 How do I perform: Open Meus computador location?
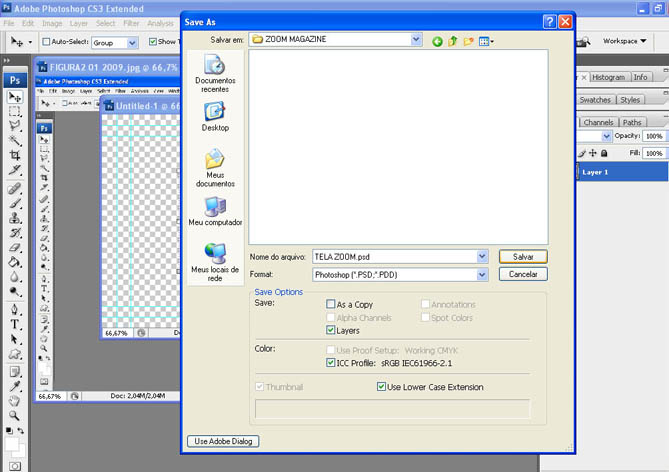click(x=214, y=210)
